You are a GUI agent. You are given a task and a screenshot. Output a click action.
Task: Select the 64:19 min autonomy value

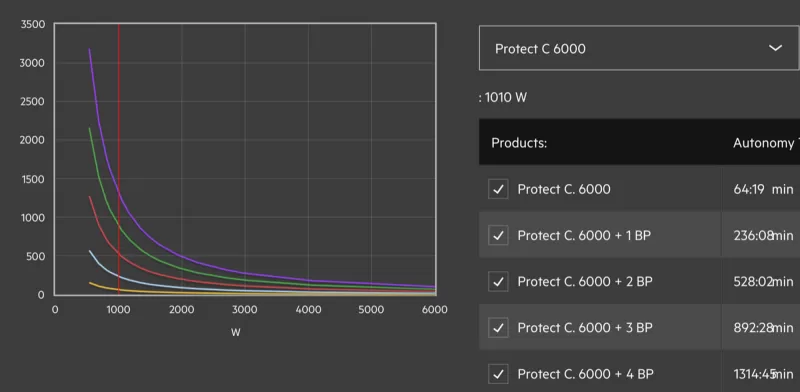click(x=763, y=189)
